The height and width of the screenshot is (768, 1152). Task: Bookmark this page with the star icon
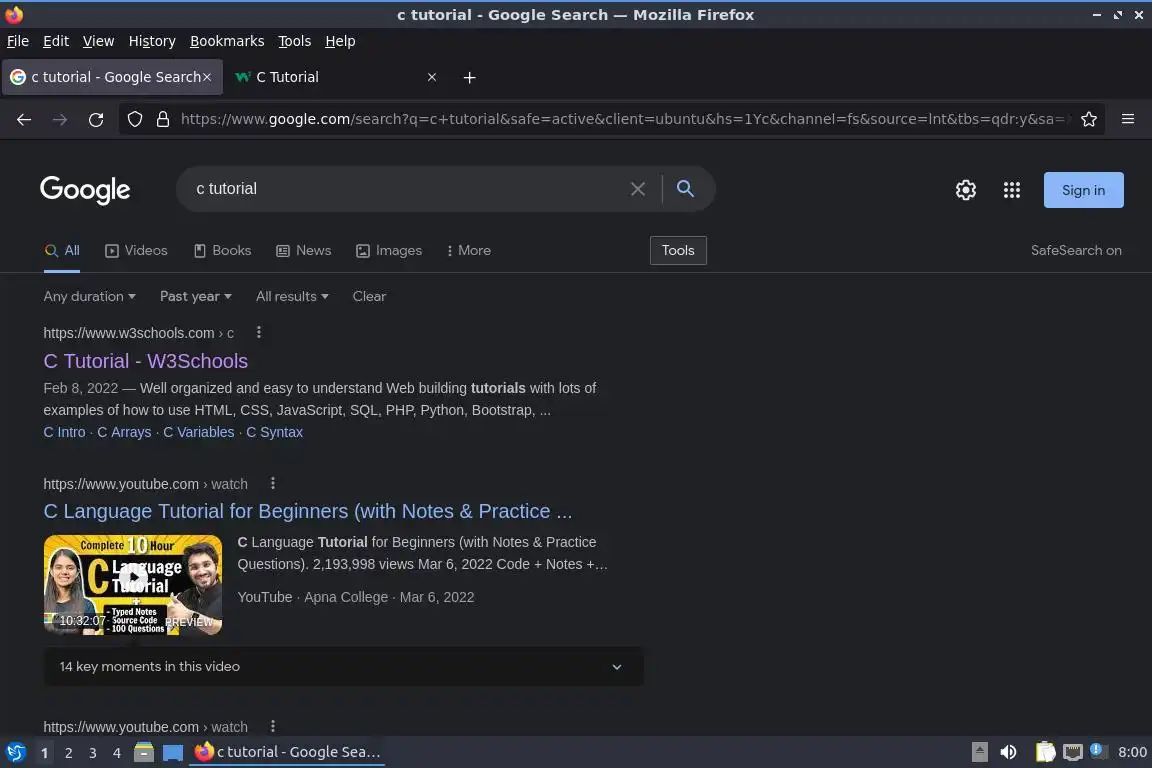tap(1089, 119)
